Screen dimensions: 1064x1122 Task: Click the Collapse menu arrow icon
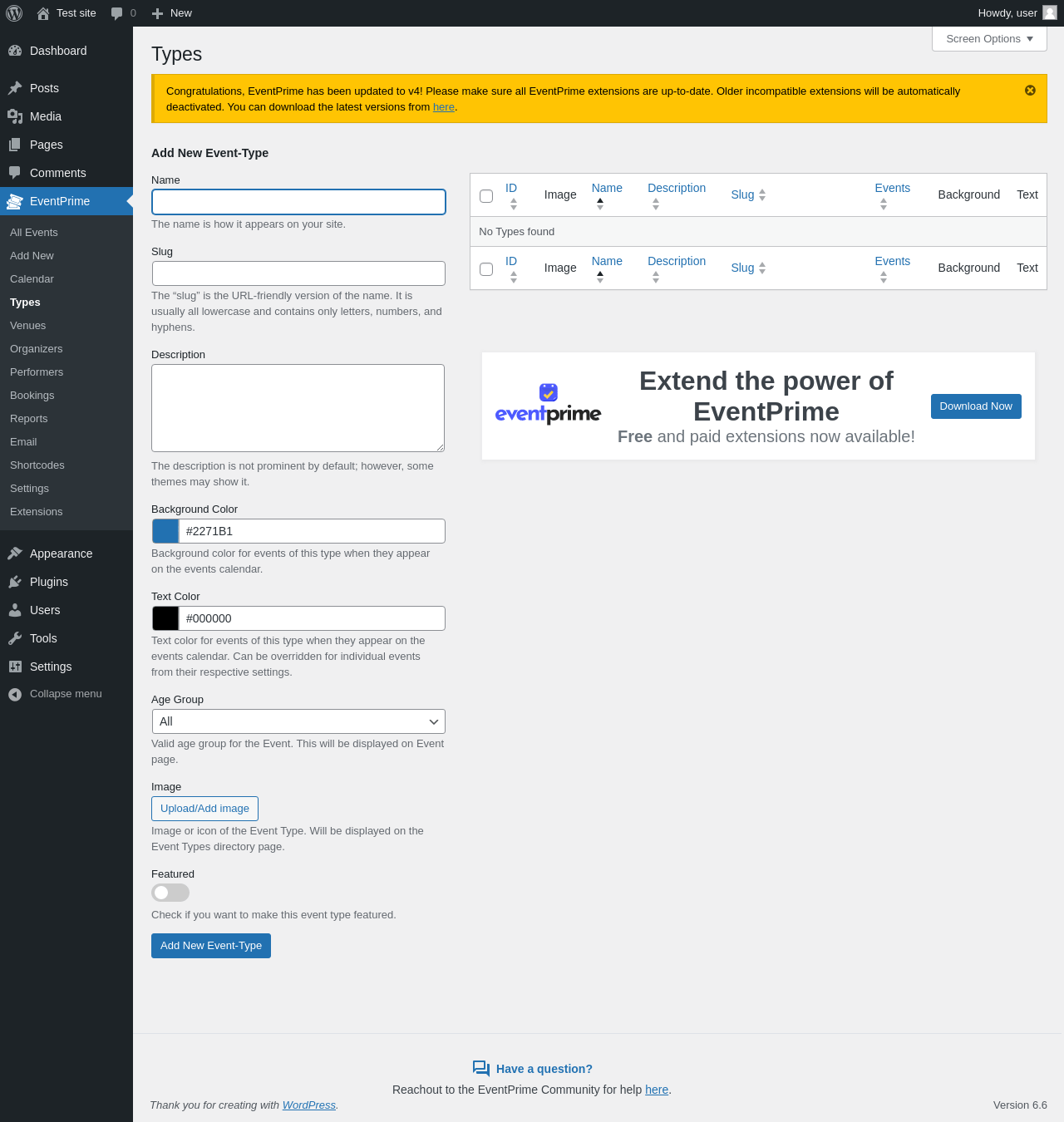click(x=15, y=694)
